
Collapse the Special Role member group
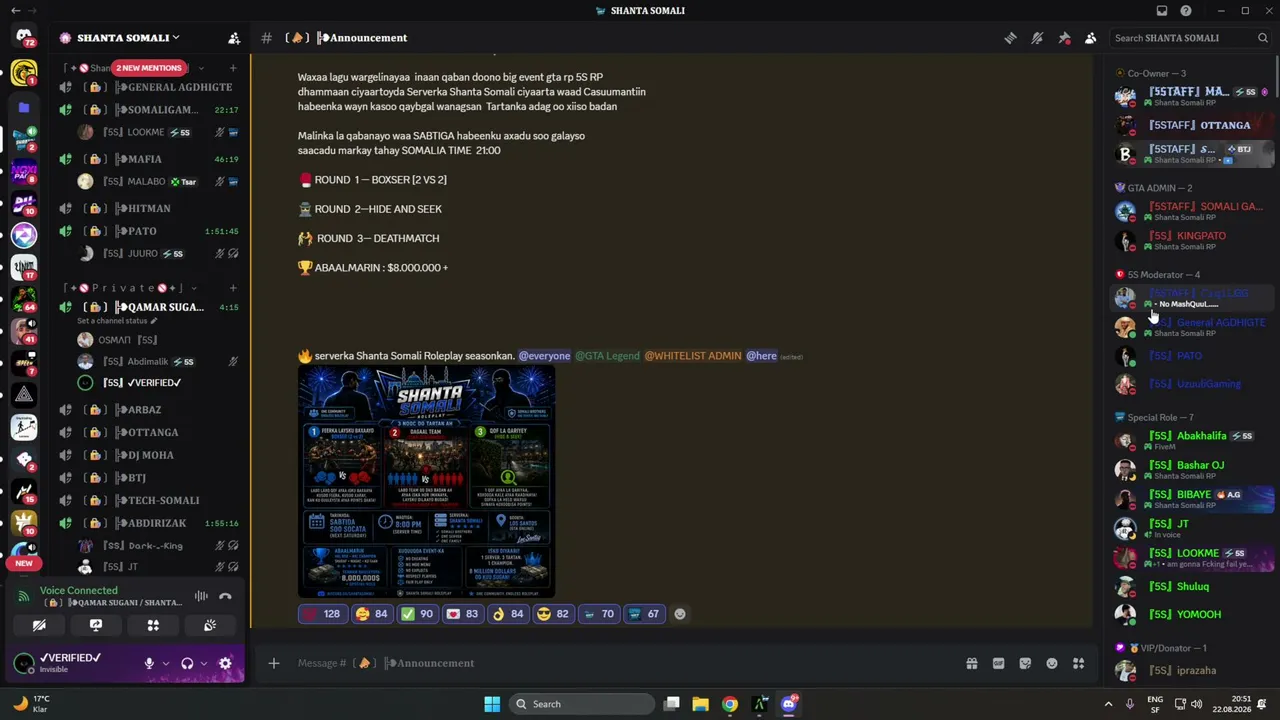pos(1155,417)
